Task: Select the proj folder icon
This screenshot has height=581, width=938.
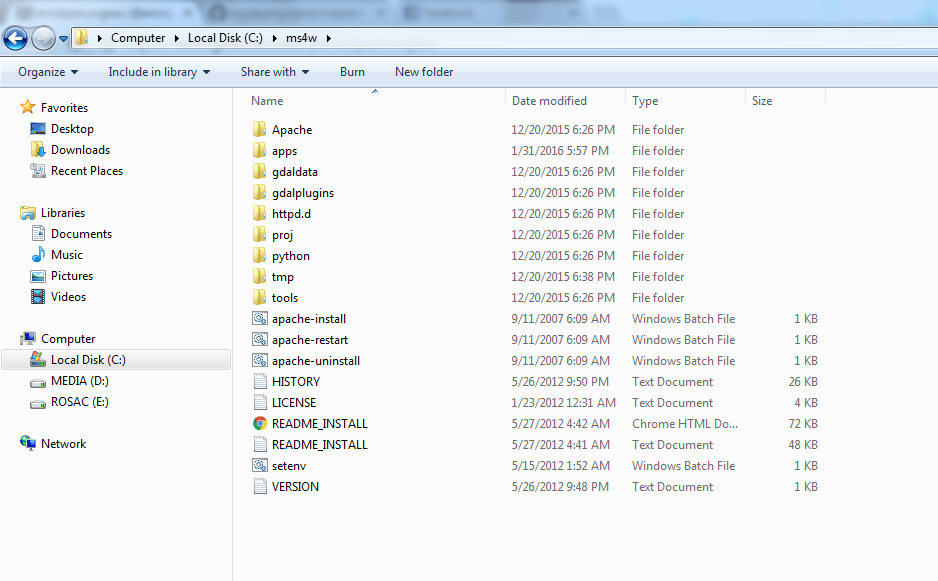Action: [260, 234]
